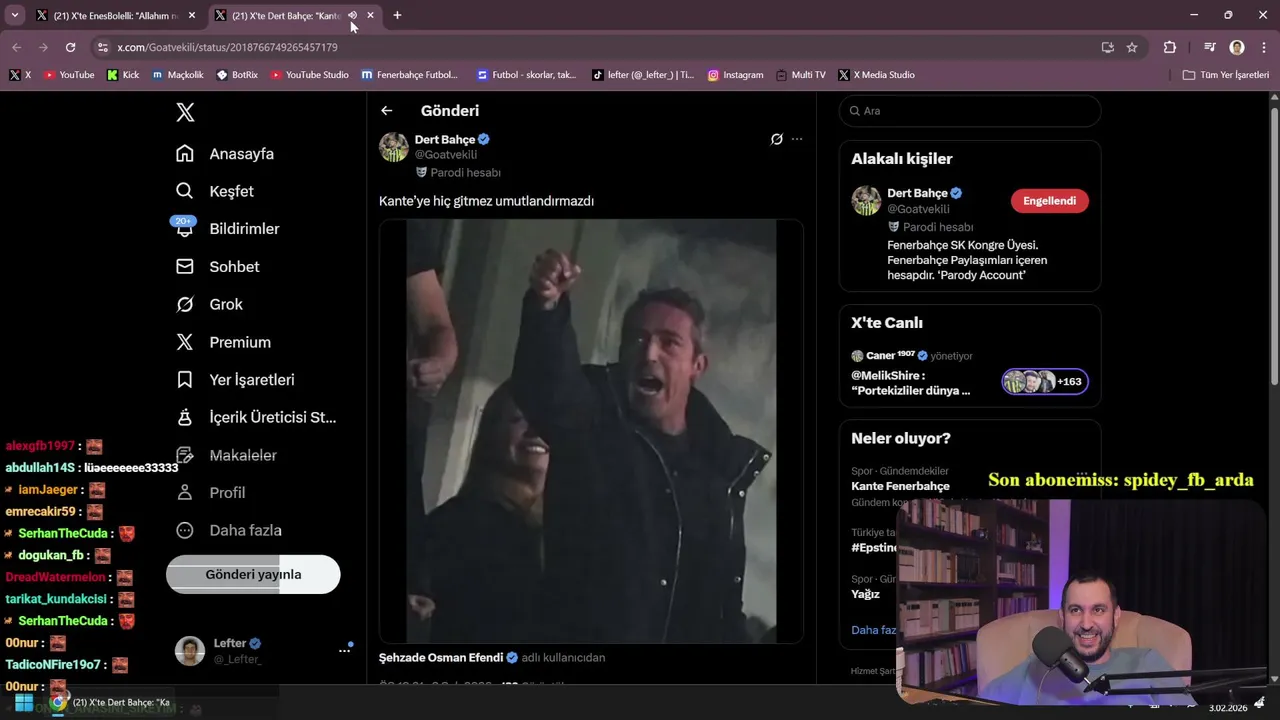1280x720 pixels.
Task: Open Keşfet search page
Action: point(215,191)
